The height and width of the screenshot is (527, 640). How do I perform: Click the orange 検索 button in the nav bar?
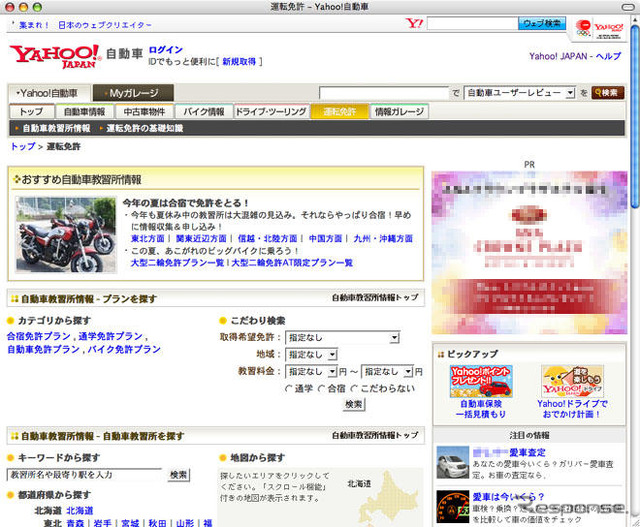607,93
